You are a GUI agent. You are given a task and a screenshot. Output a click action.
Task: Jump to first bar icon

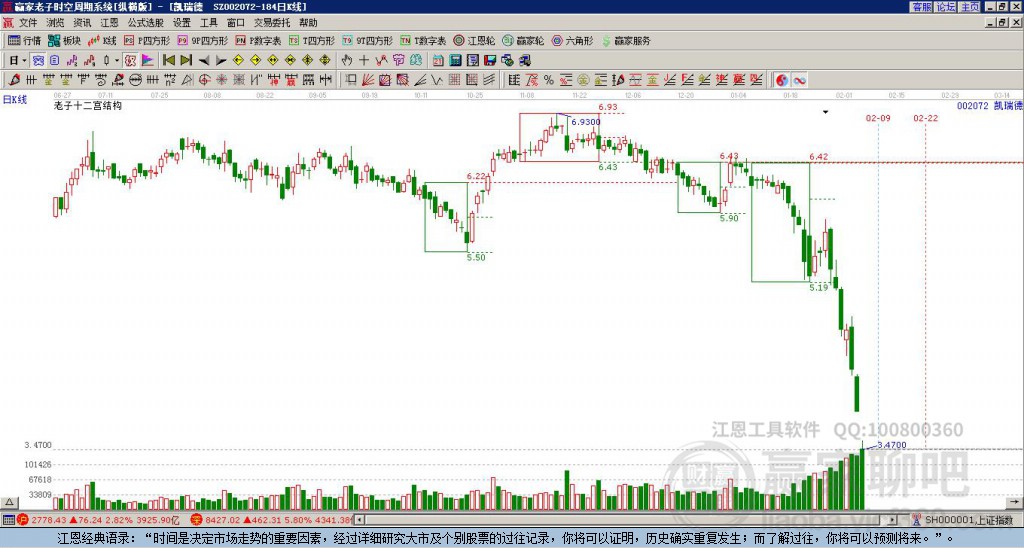coord(168,61)
